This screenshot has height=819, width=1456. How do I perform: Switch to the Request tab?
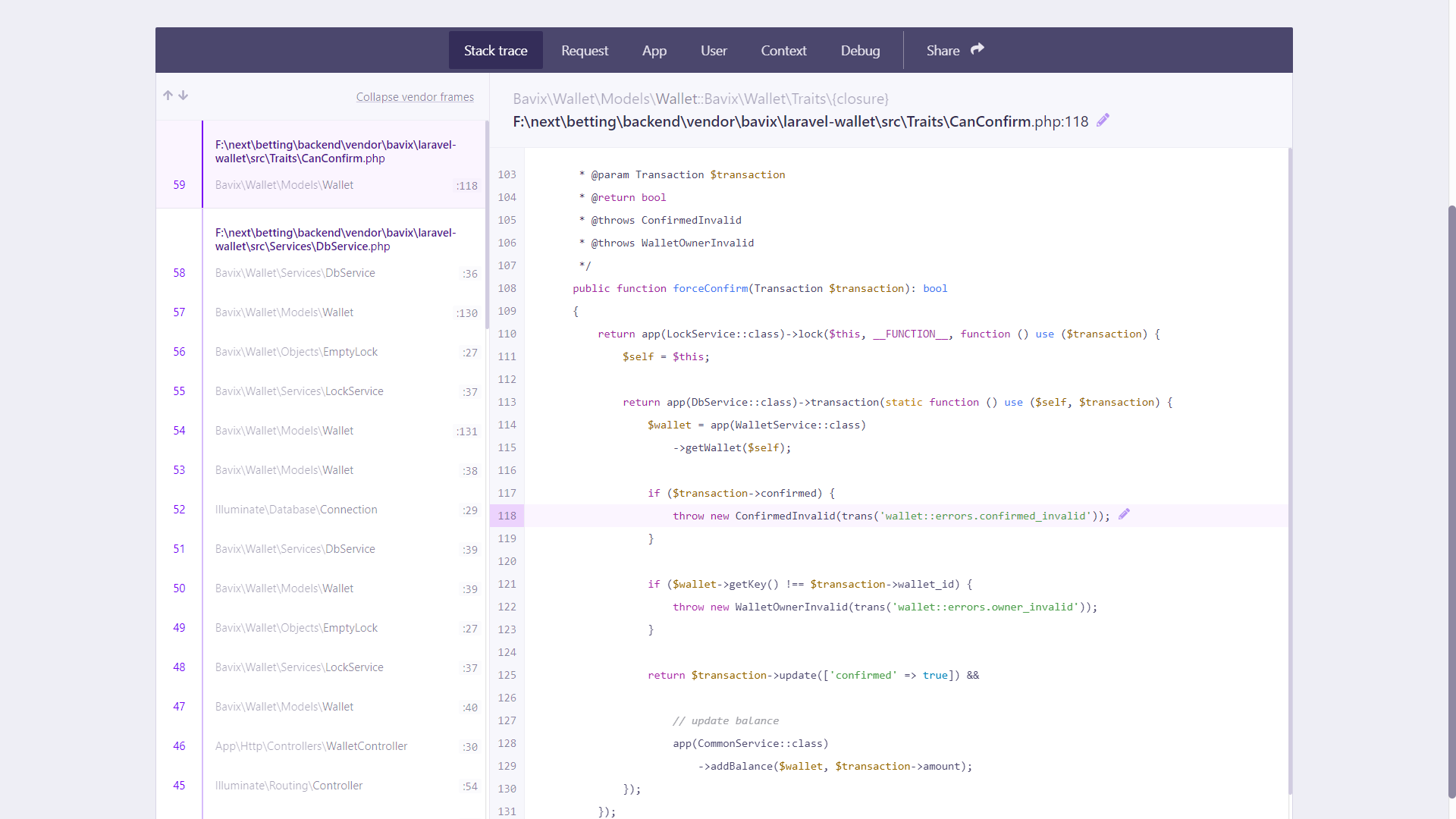point(584,50)
